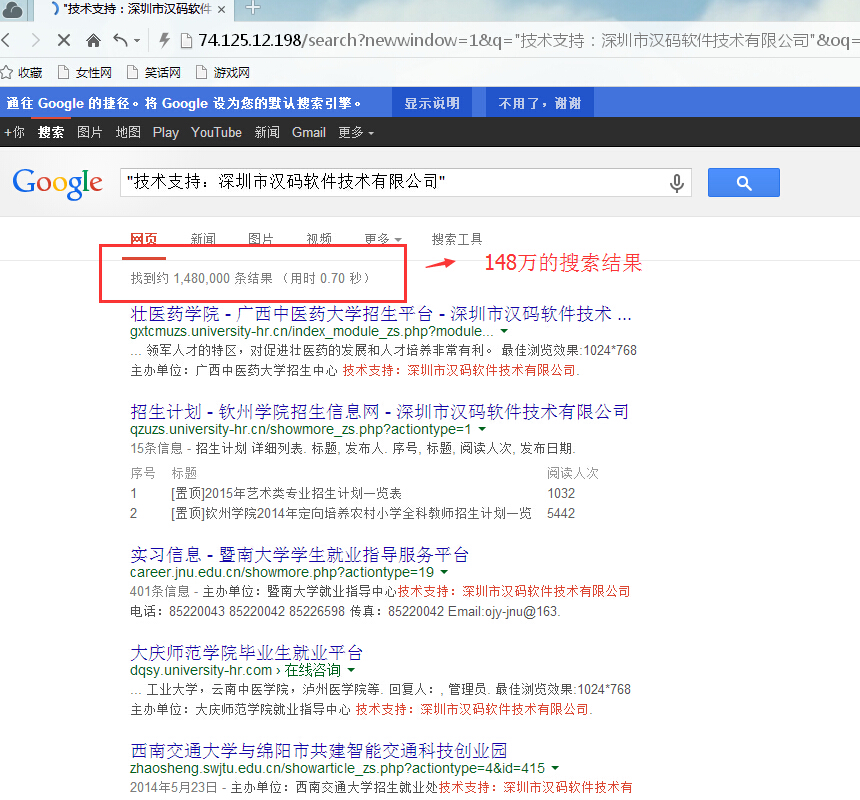Click the read count 1032 cell
This screenshot has width=860, height=800.
(561, 493)
